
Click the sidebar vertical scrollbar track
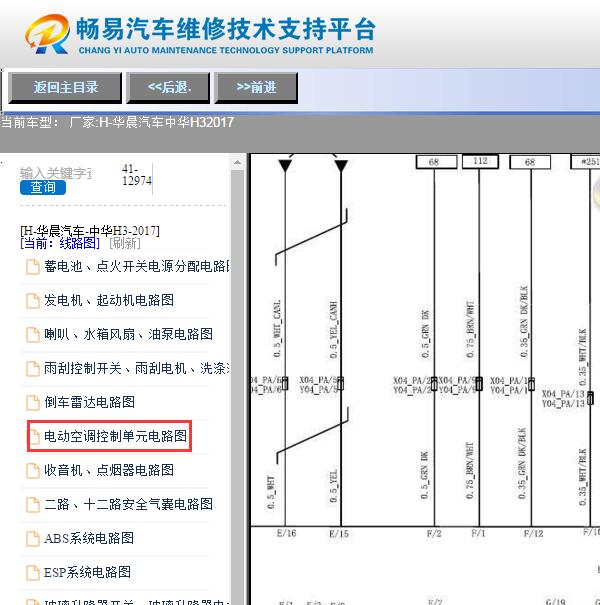pyautogui.click(x=237, y=386)
